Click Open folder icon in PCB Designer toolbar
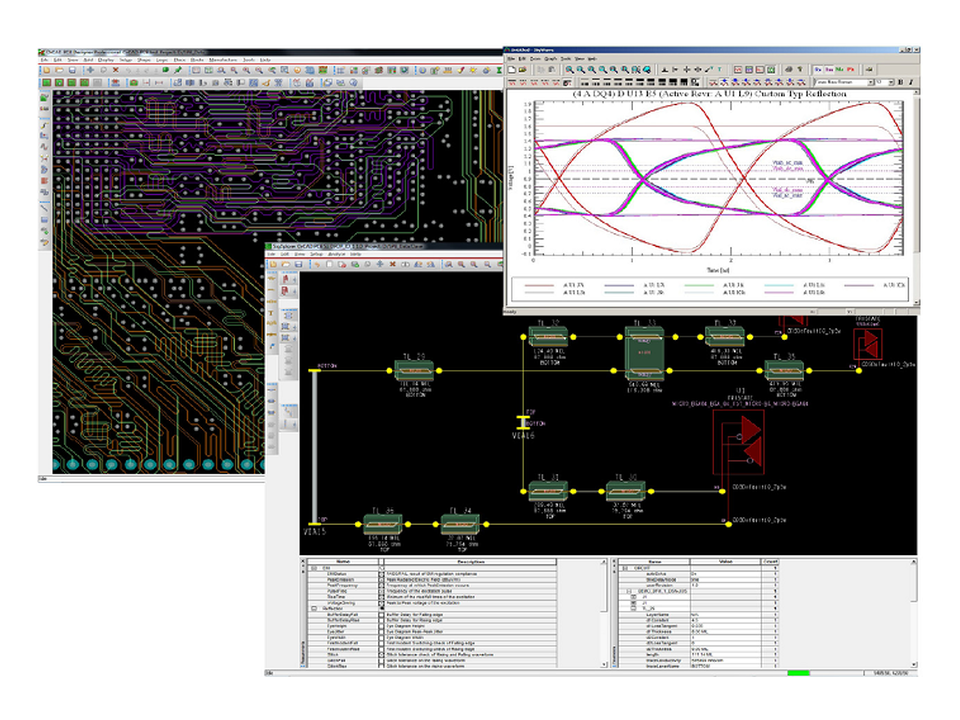Image resolution: width=960 pixels, height=720 pixels. click(x=59, y=70)
